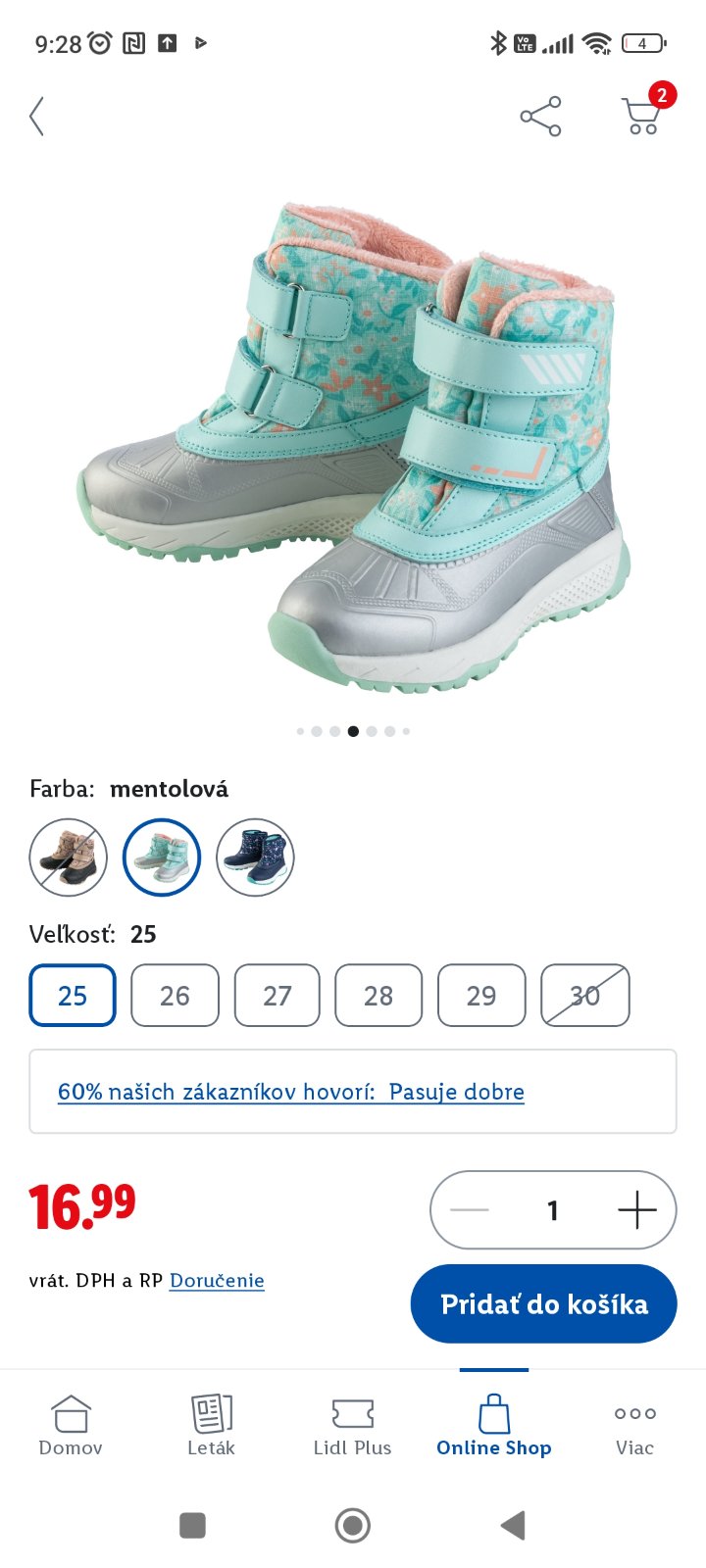The height and width of the screenshot is (1568, 706).
Task: Go to the Domov tab
Action: pyautogui.click(x=71, y=1426)
